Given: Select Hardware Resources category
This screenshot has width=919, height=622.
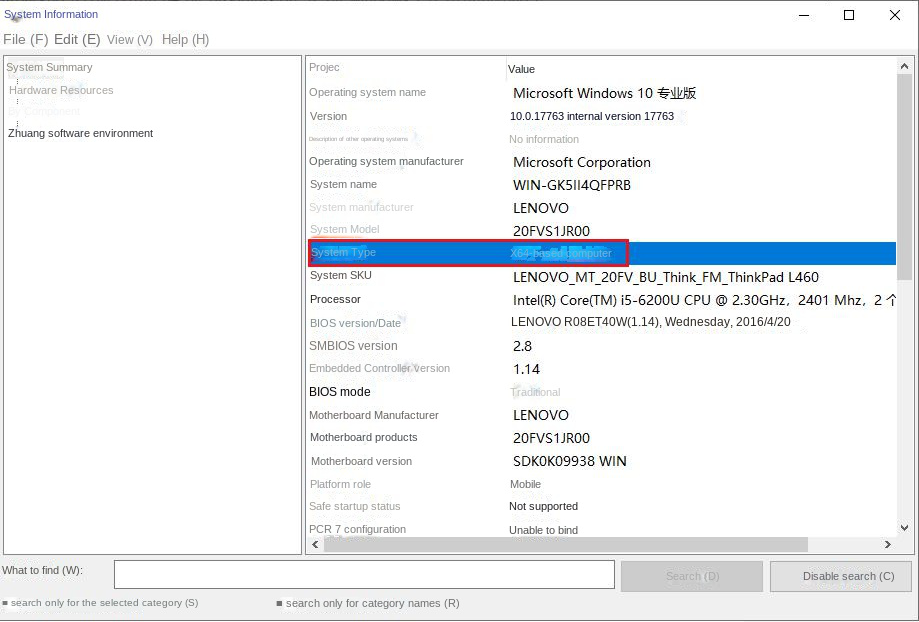Looking at the screenshot, I should 61,90.
